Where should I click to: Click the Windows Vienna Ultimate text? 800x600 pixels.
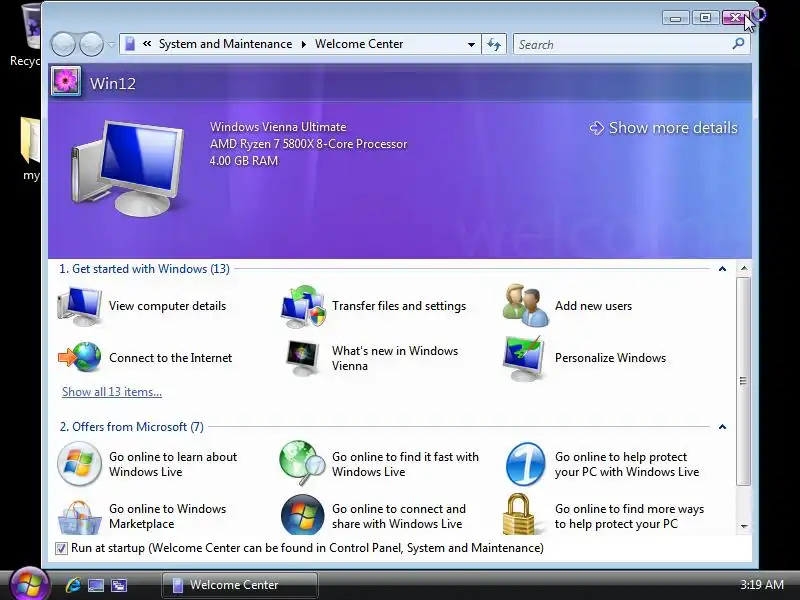(x=278, y=127)
